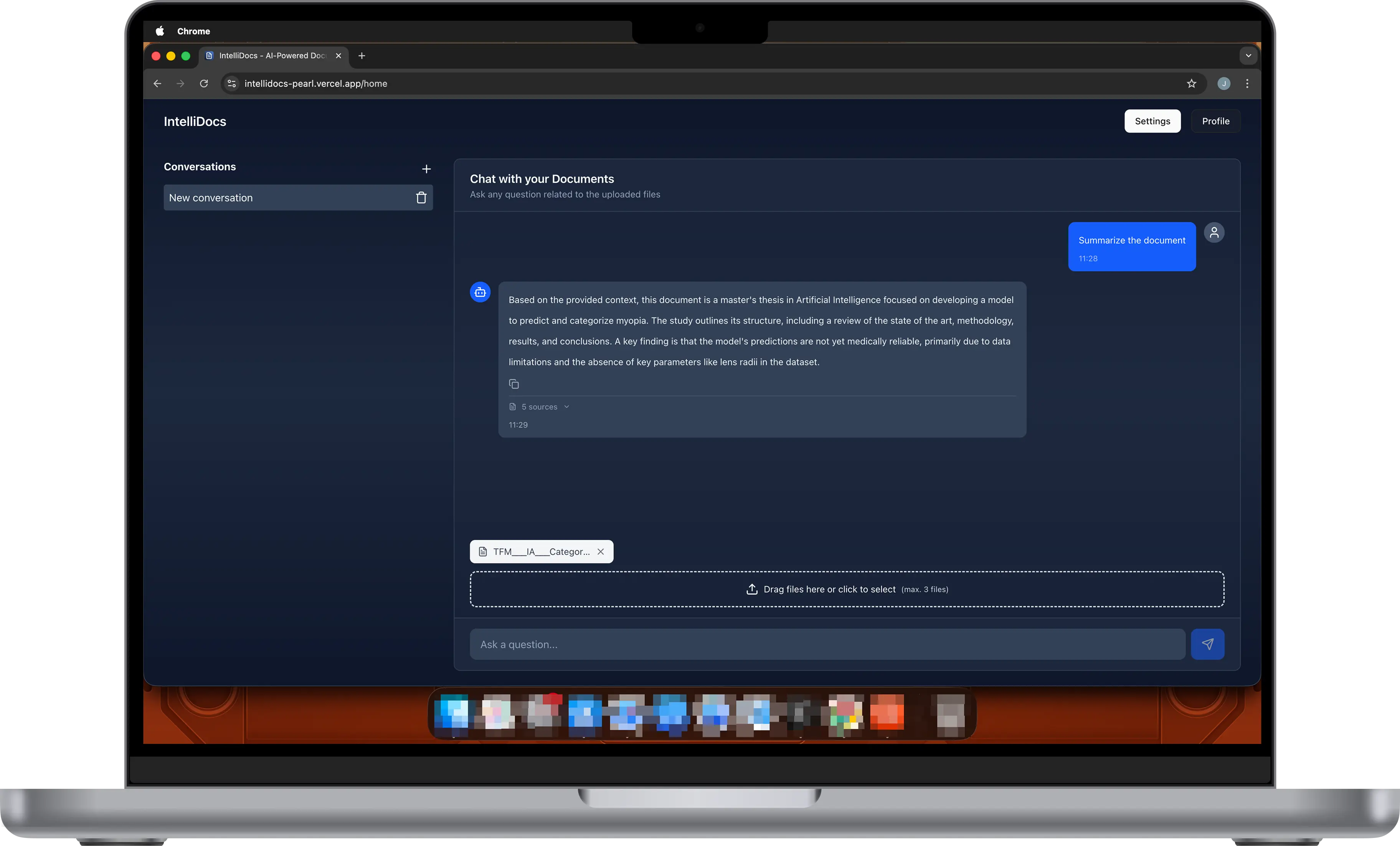Reload the IntelliDocs page
The height and width of the screenshot is (846, 1400).
[x=203, y=84]
